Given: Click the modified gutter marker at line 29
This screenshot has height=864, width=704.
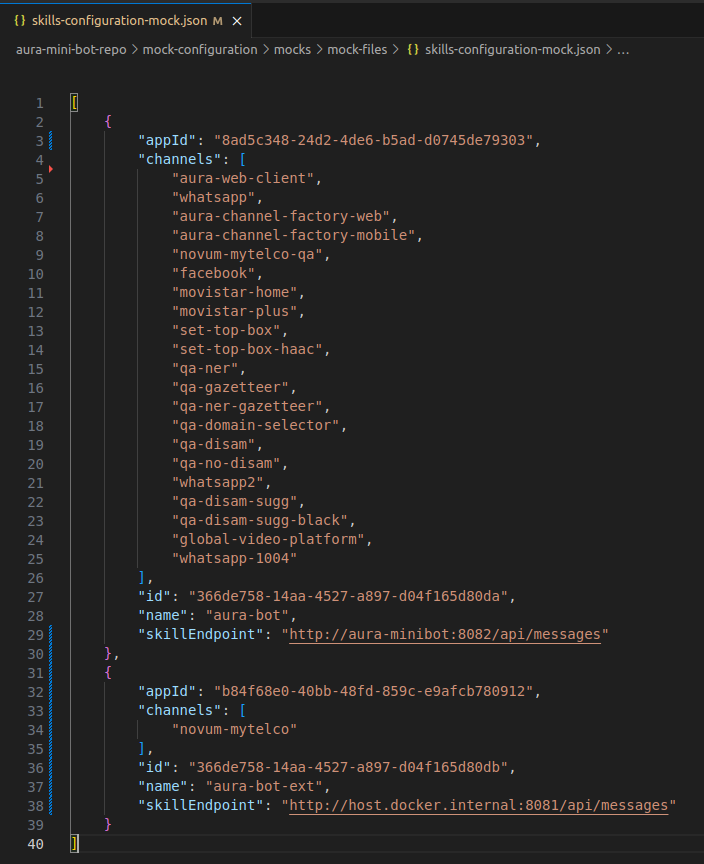Looking at the screenshot, I should pyautogui.click(x=51, y=634).
